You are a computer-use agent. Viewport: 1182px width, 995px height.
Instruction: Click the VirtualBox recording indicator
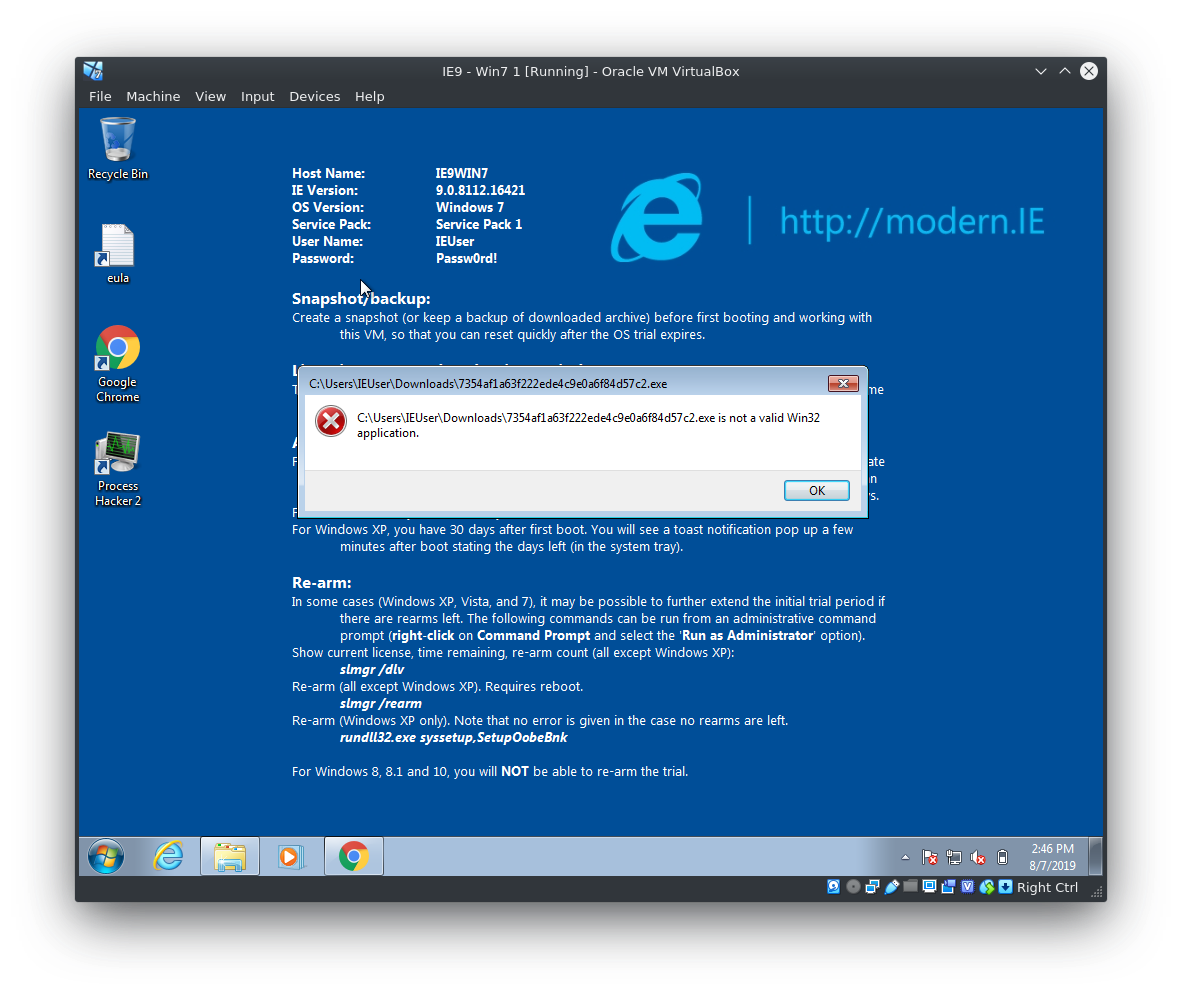[x=948, y=887]
